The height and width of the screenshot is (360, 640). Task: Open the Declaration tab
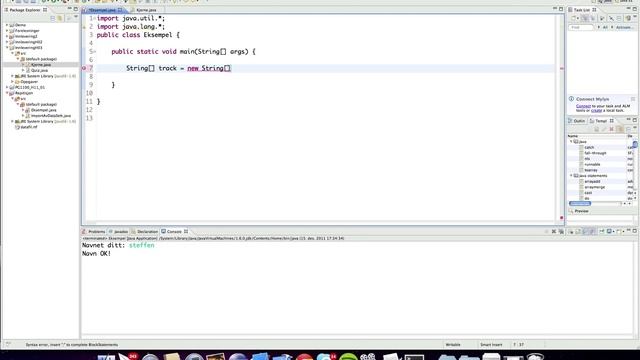click(x=144, y=231)
